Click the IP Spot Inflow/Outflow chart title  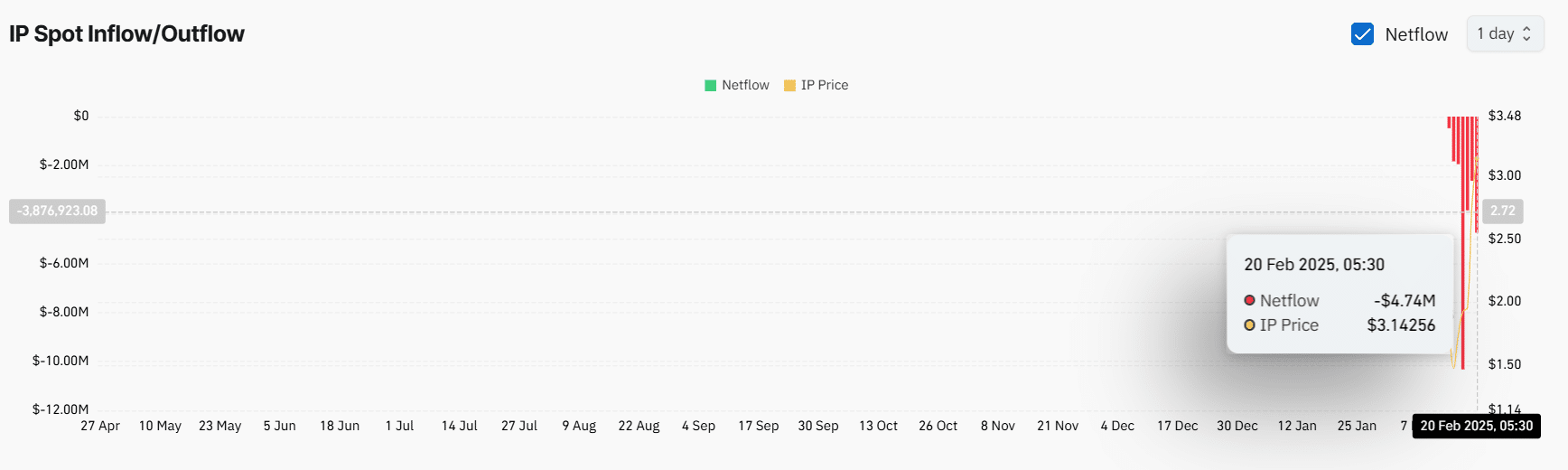pos(126,33)
